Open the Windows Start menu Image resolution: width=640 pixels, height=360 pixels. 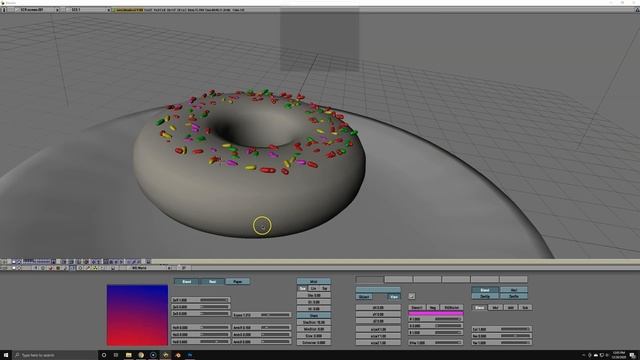point(6,355)
